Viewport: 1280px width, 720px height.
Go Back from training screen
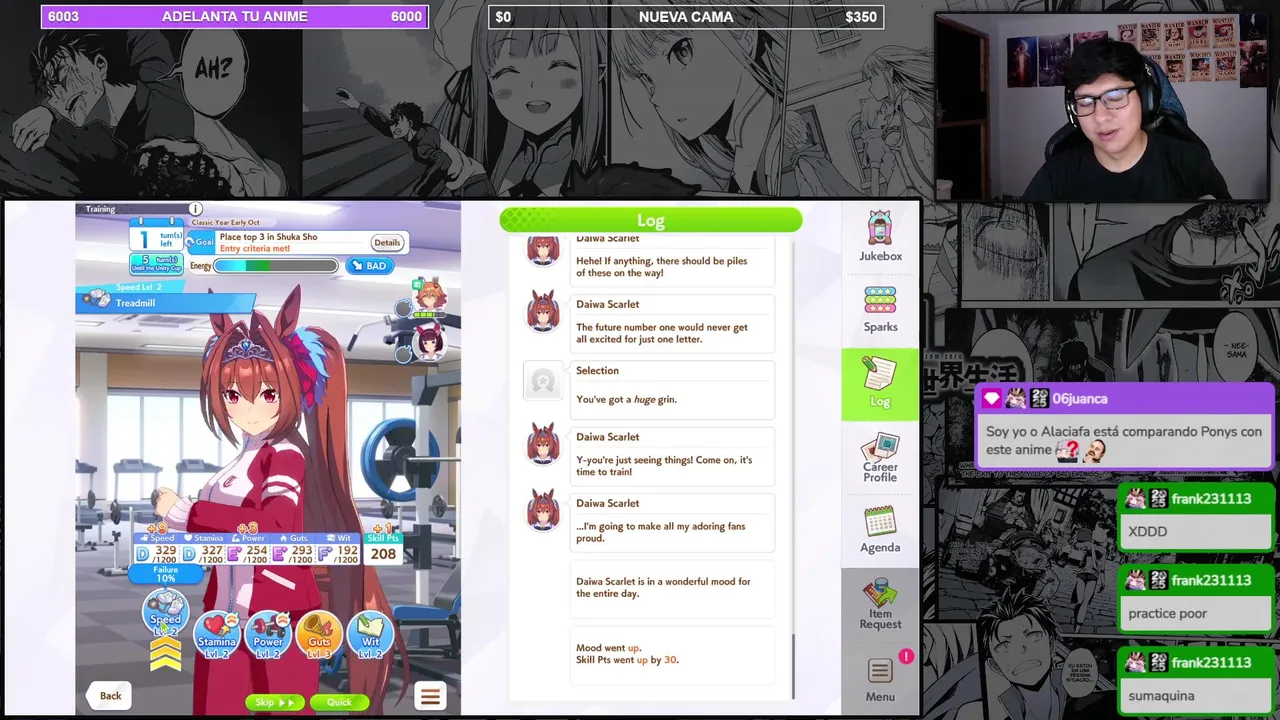(110, 696)
